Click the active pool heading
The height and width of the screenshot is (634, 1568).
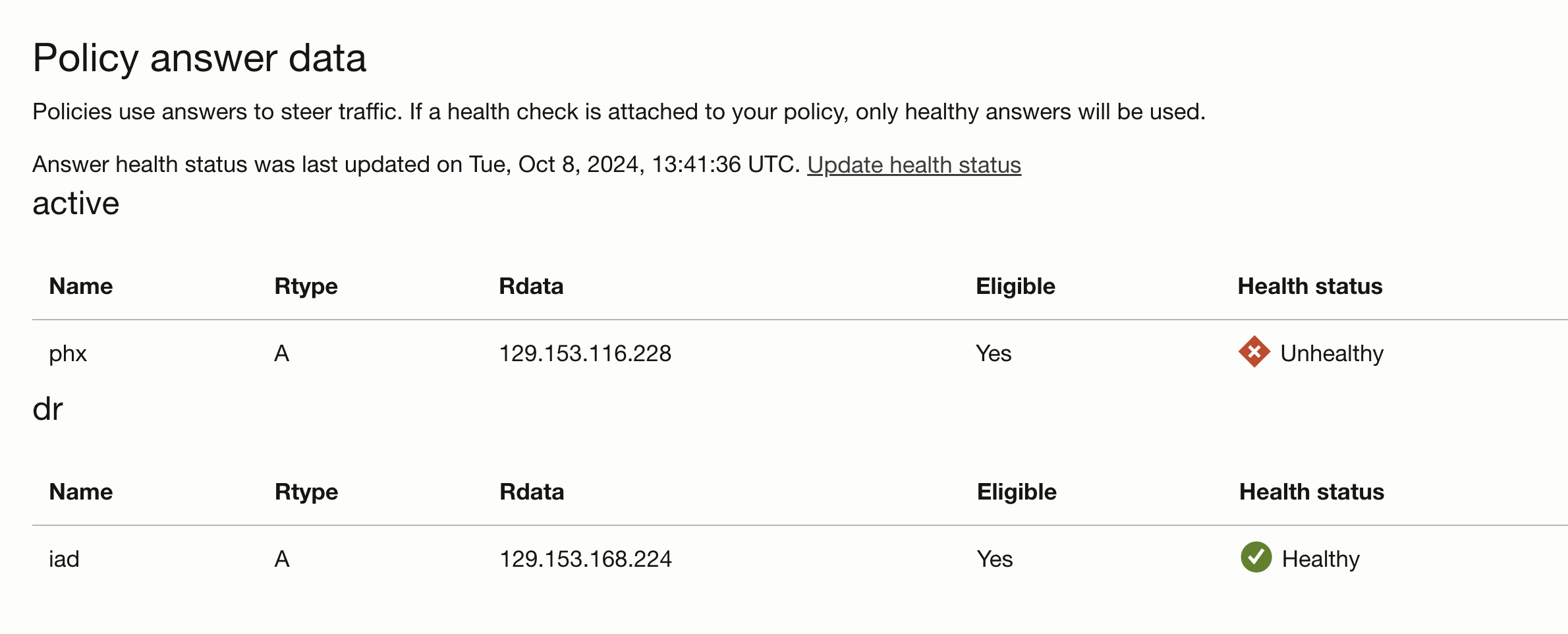click(x=76, y=204)
